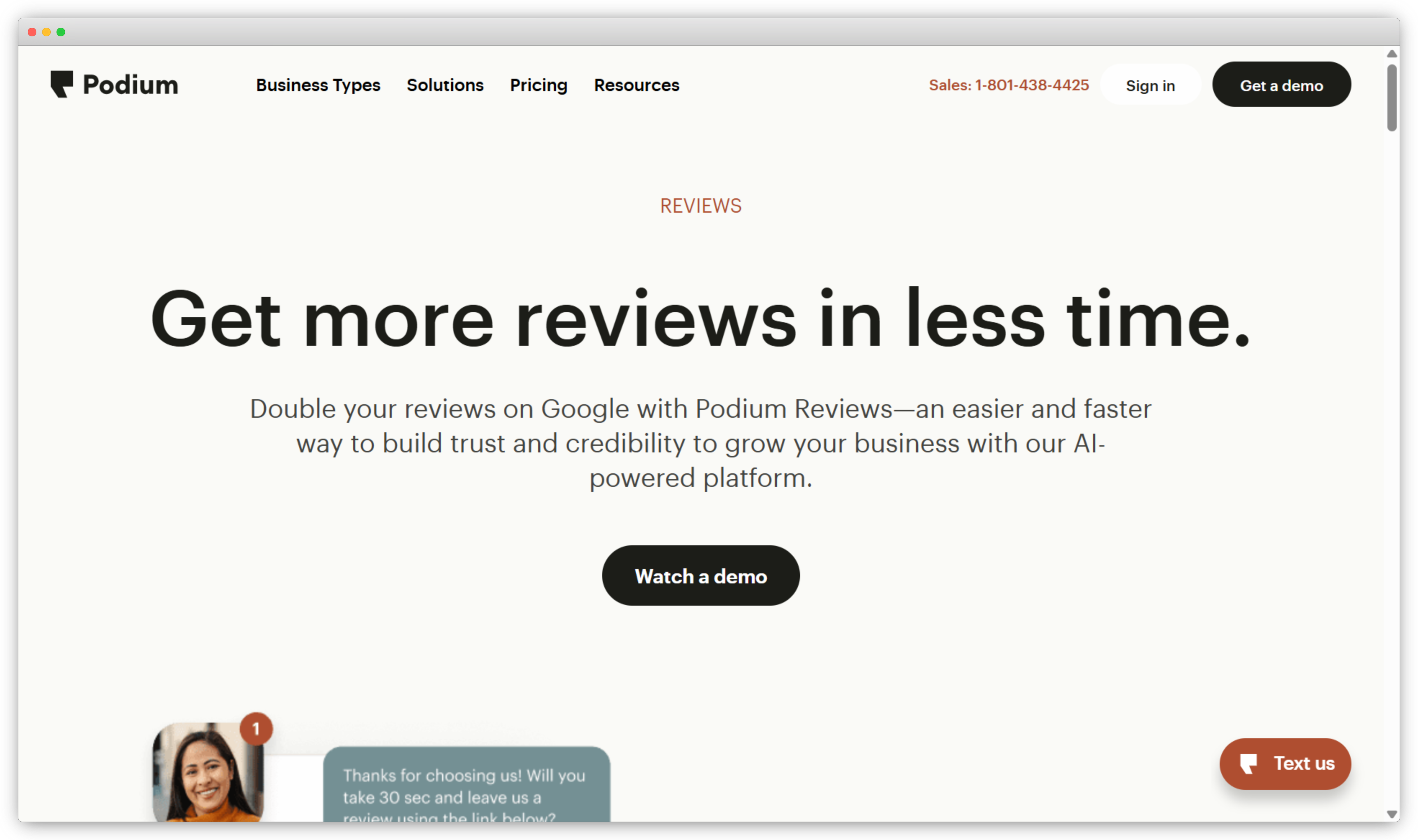Click the scrollbar up arrow
Screen dimensions: 1418x840
click(x=1391, y=53)
